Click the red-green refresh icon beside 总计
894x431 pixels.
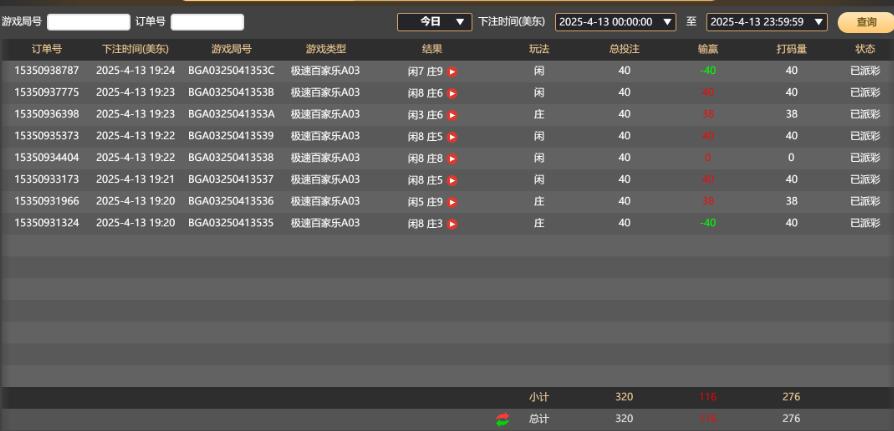point(502,419)
